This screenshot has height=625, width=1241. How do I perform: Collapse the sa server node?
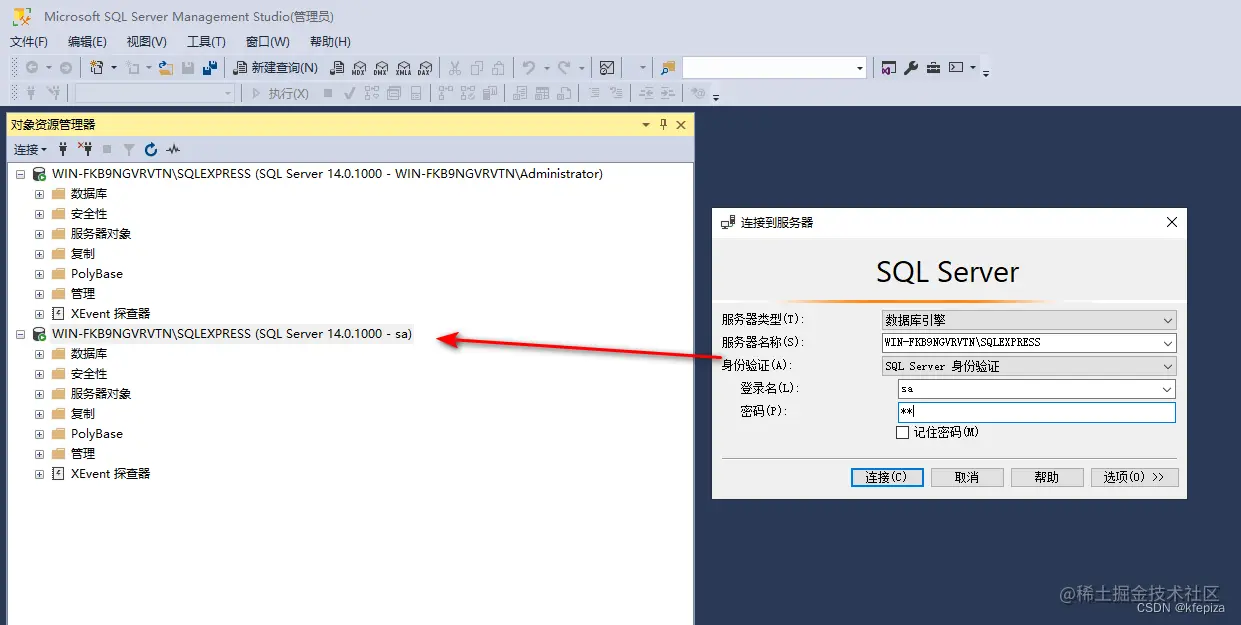20,334
